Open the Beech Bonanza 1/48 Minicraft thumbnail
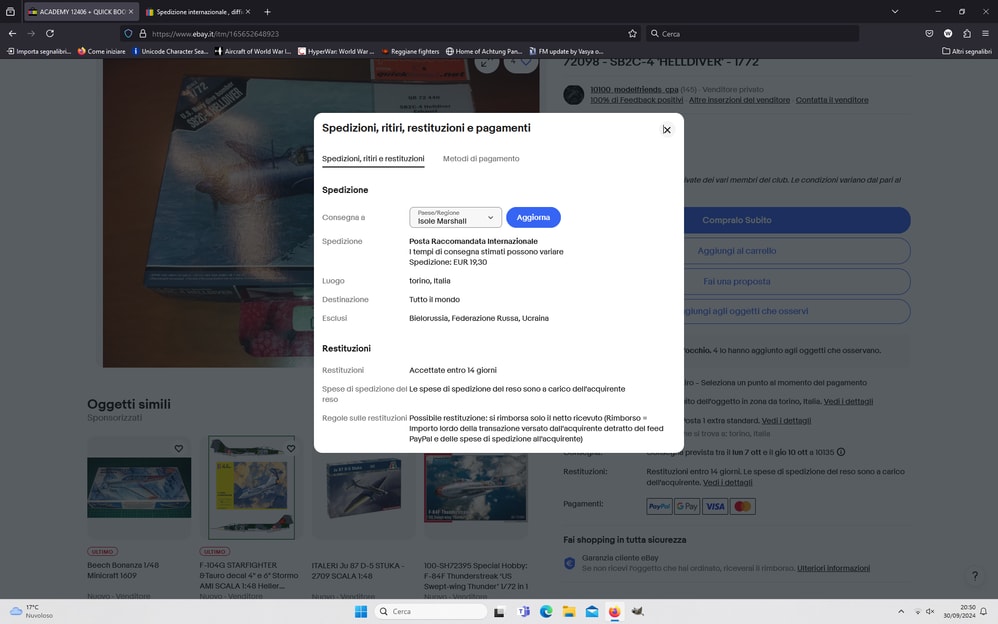The height and width of the screenshot is (624, 998). tap(139, 487)
